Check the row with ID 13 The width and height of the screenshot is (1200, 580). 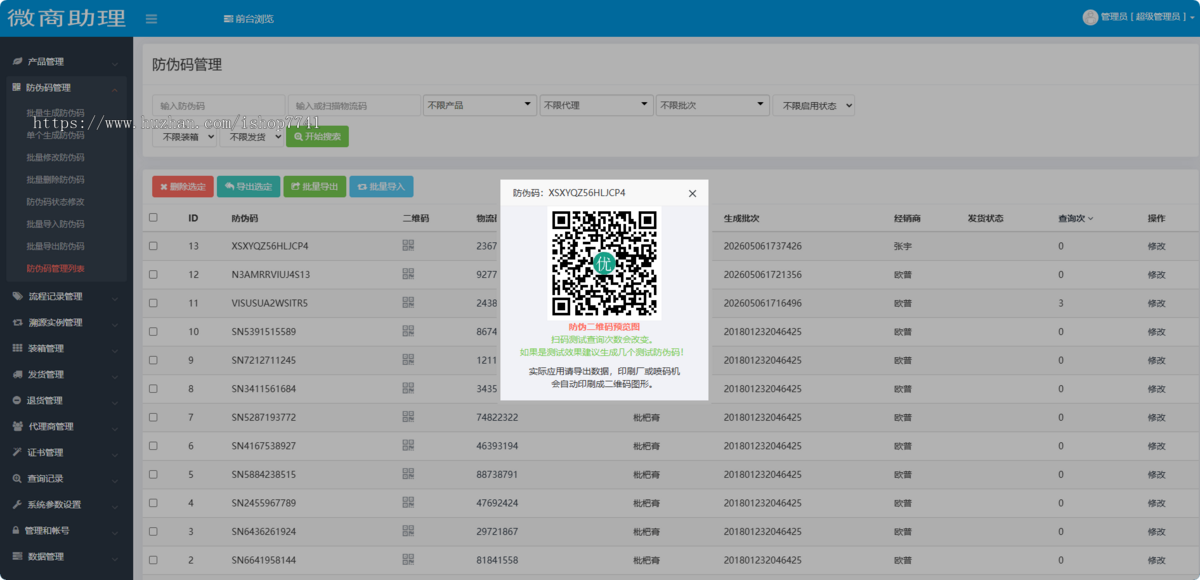click(x=153, y=246)
